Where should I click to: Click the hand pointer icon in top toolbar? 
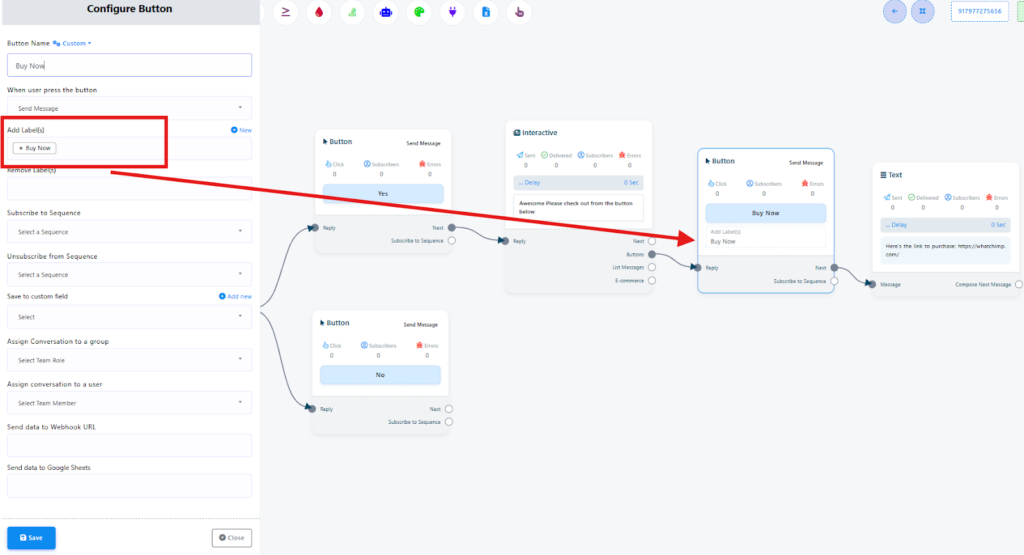coord(518,12)
